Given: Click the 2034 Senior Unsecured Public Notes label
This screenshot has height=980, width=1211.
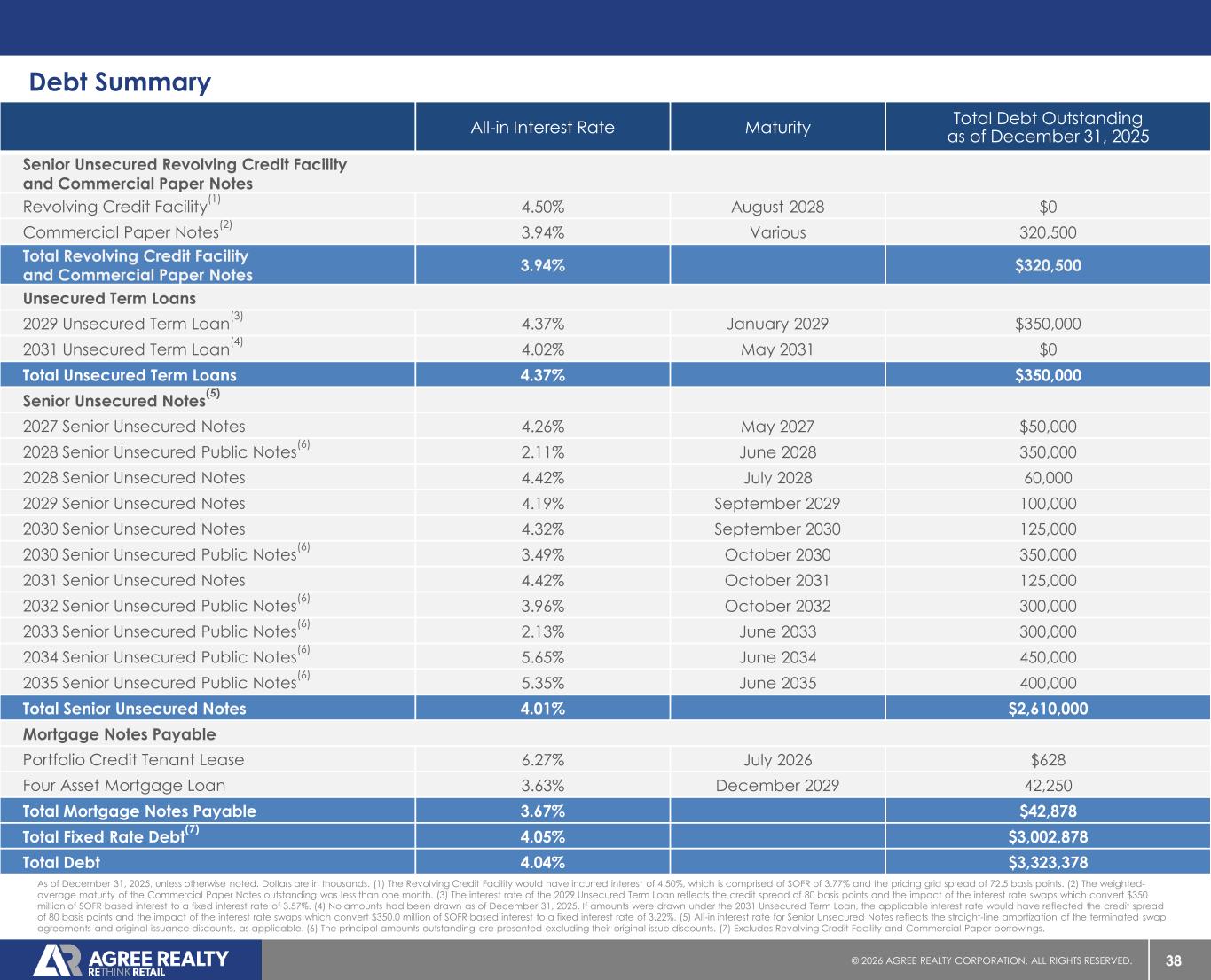Looking at the screenshot, I should tap(160, 657).
